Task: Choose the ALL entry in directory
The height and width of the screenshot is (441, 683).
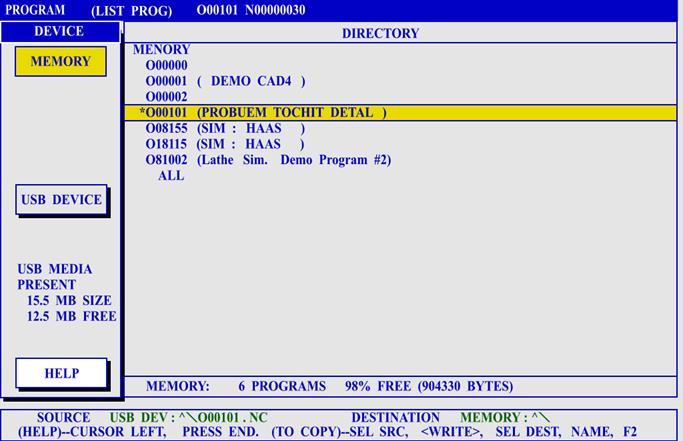Action: coord(171,176)
